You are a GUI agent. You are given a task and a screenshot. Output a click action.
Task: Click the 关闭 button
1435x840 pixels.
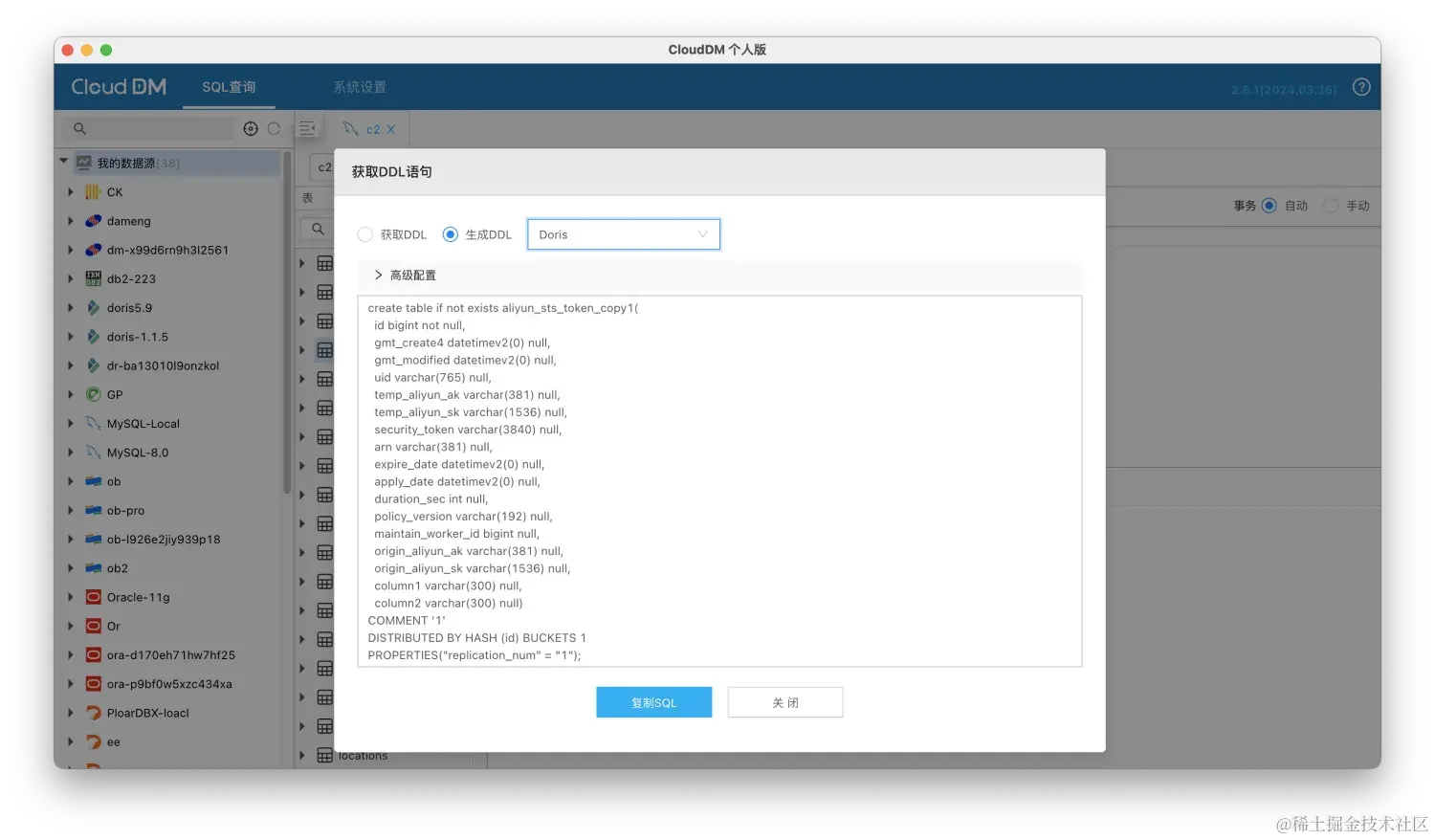[784, 702]
